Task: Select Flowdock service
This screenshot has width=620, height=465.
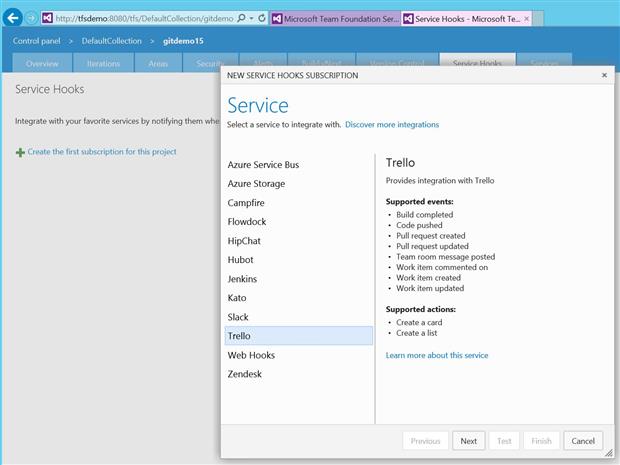Action: click(x=299, y=222)
